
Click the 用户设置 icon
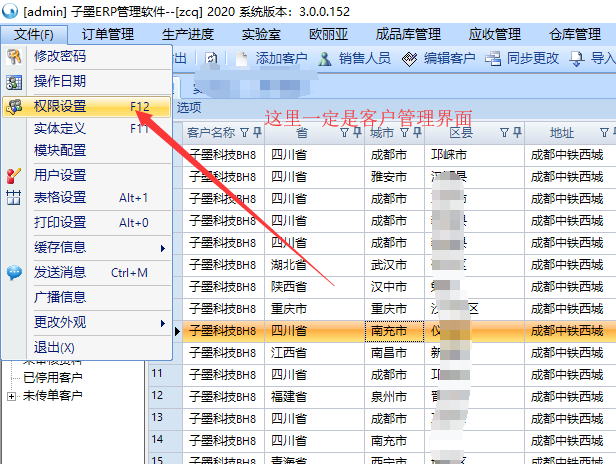(x=14, y=175)
